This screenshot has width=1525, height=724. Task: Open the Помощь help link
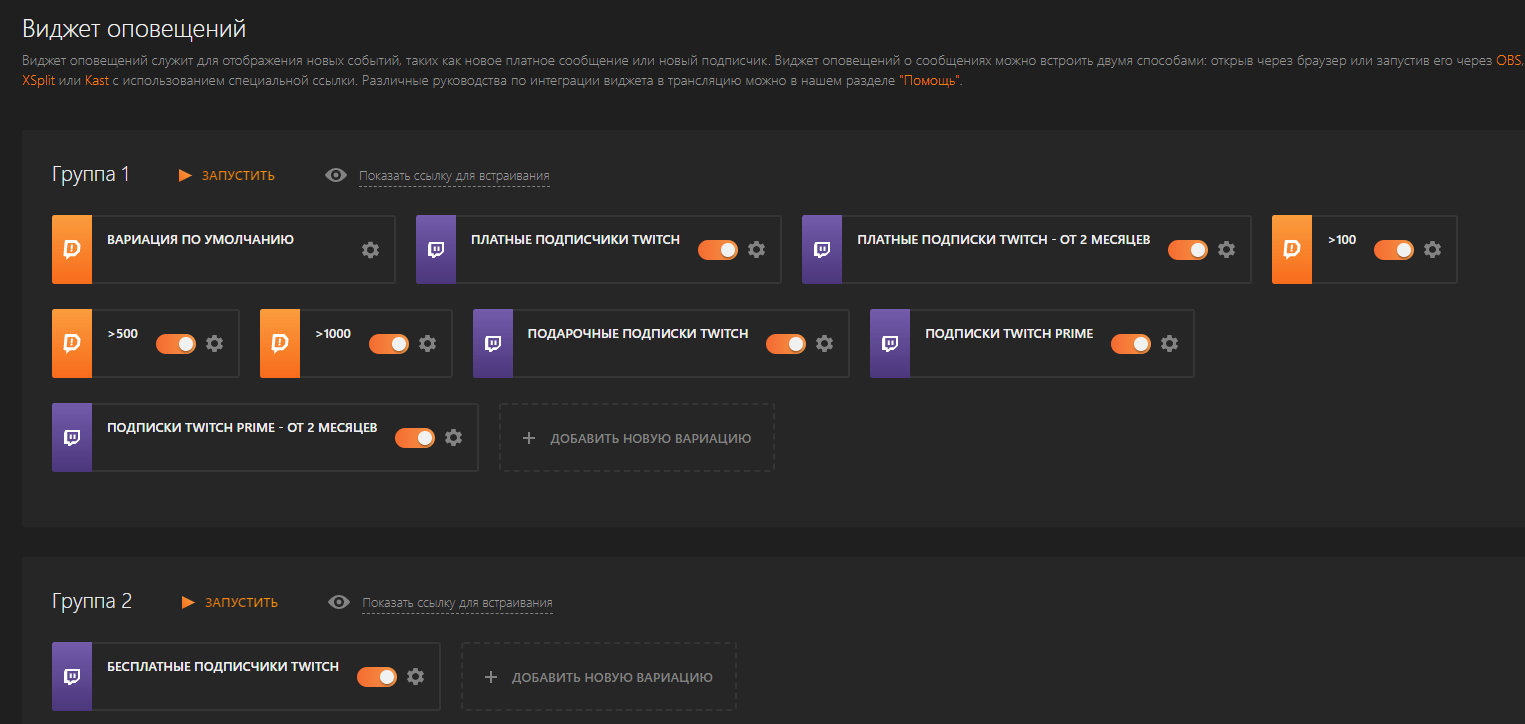click(931, 79)
